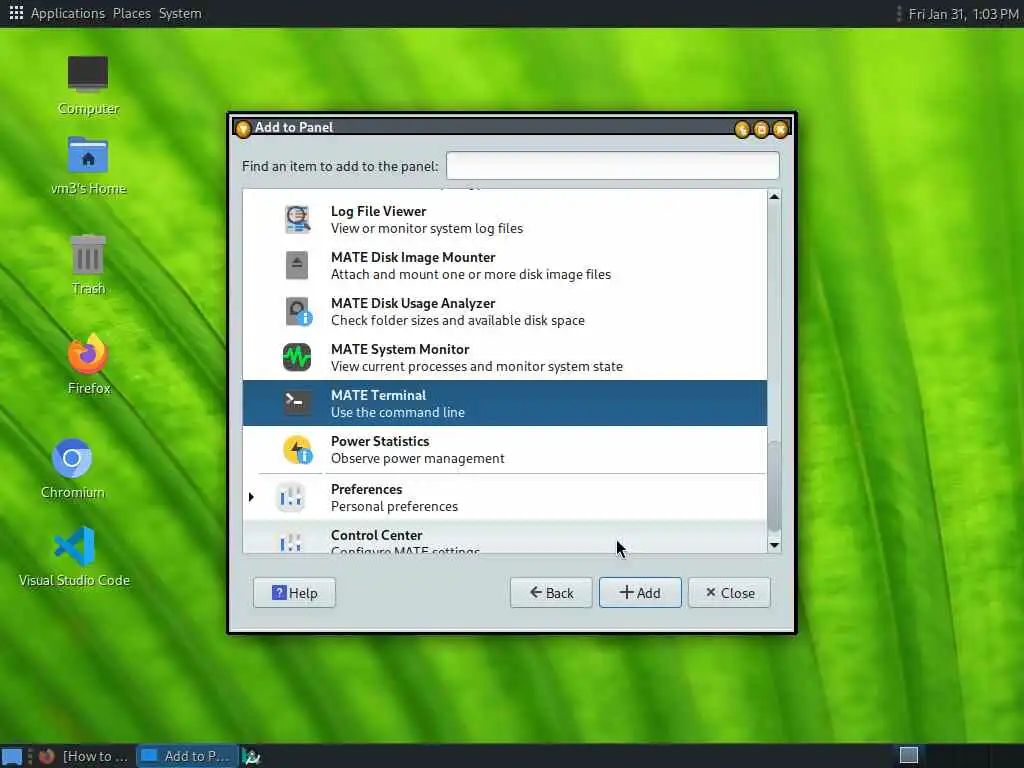Image resolution: width=1024 pixels, height=768 pixels.
Task: Switch to Add to P... taskbar window
Action: (x=187, y=756)
